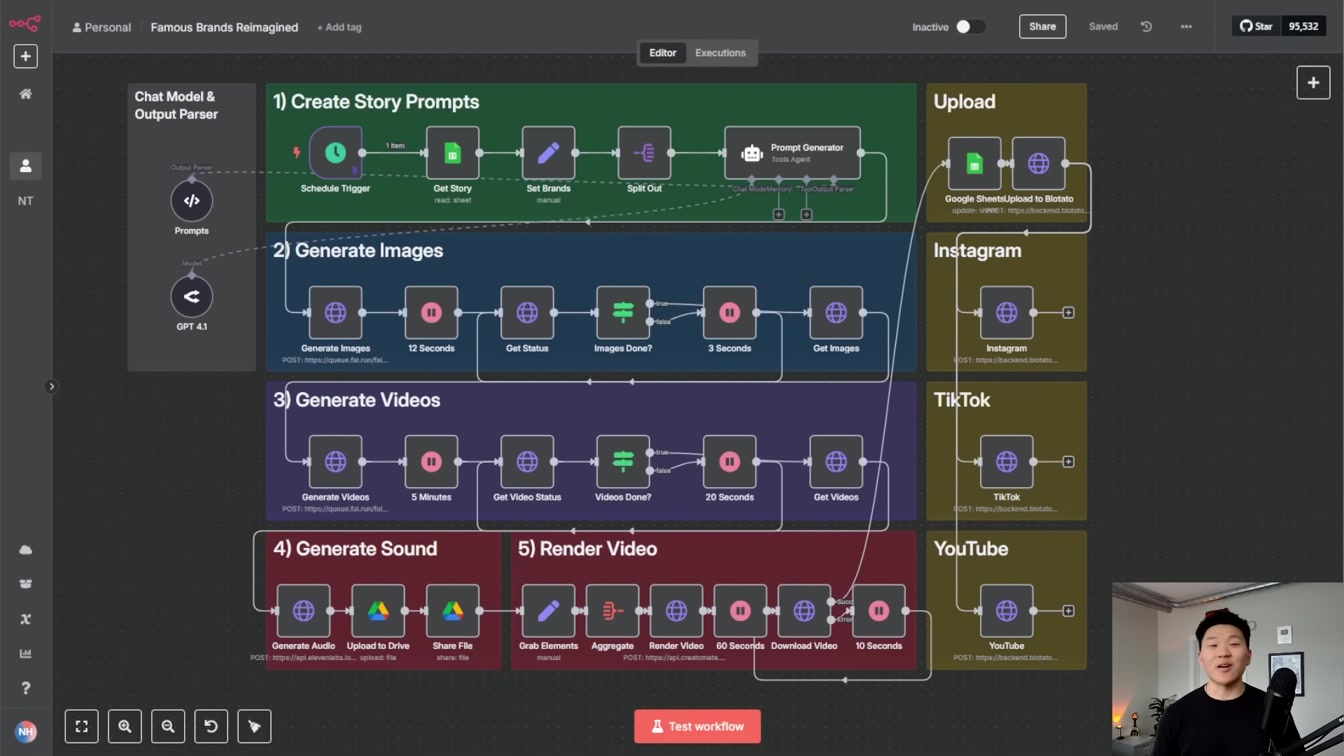This screenshot has height=756, width=1344.
Task: Open the 5 Minutes wait node
Action: [431, 461]
